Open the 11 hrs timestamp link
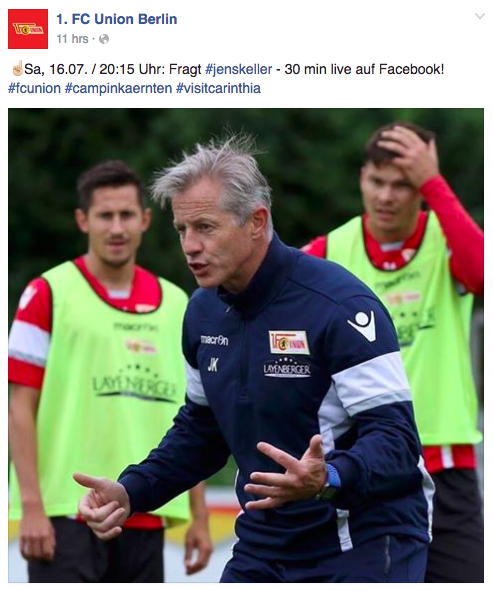493x591 pixels. coord(72,39)
